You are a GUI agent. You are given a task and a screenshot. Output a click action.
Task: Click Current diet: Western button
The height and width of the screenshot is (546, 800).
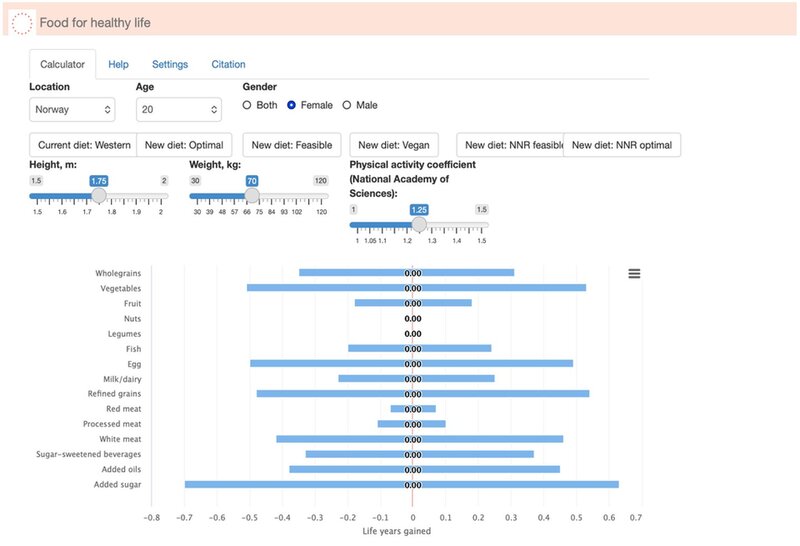tap(84, 145)
